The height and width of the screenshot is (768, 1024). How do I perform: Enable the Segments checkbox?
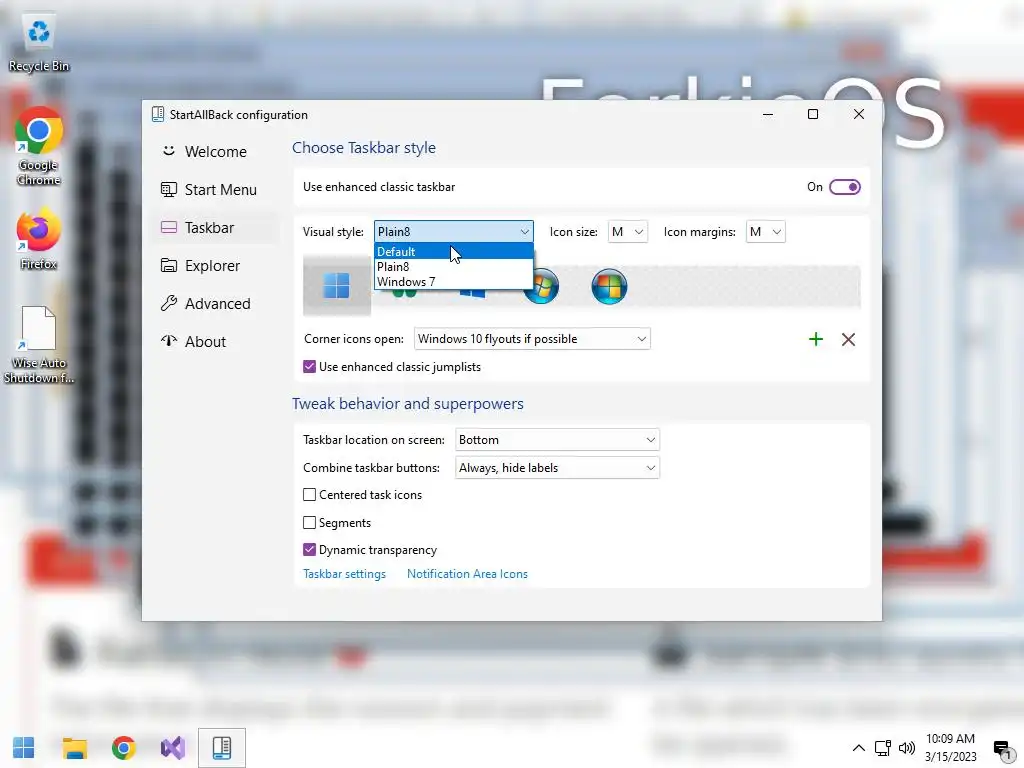[x=310, y=522]
